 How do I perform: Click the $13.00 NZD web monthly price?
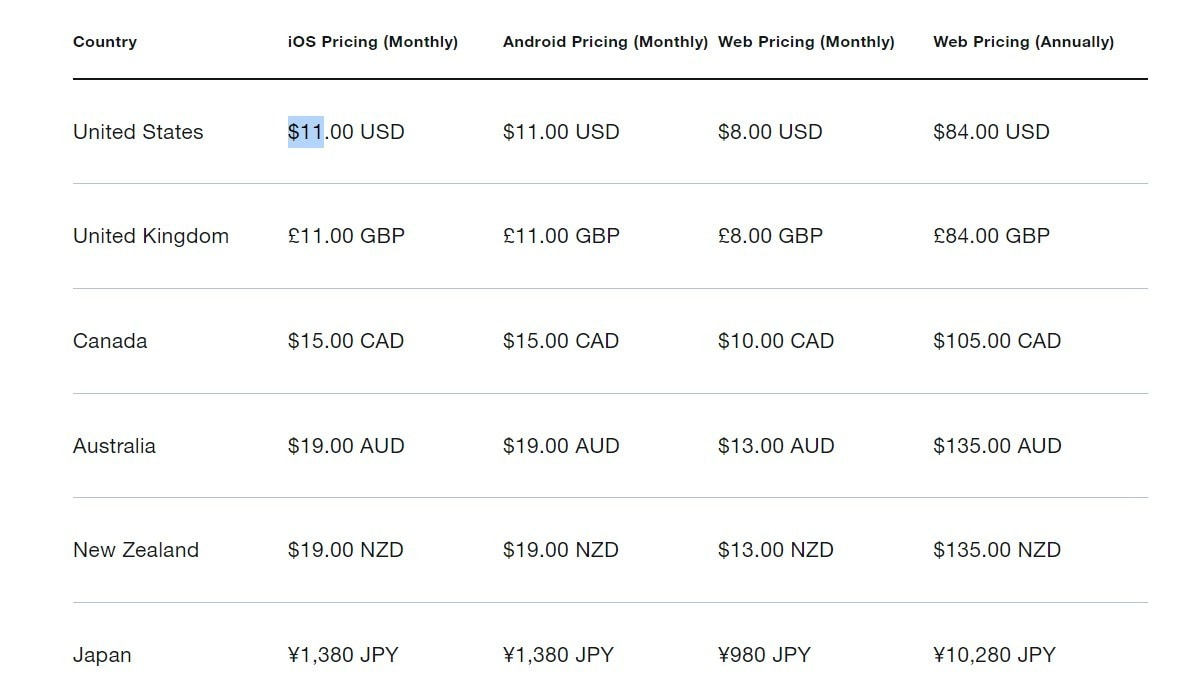tap(776, 550)
